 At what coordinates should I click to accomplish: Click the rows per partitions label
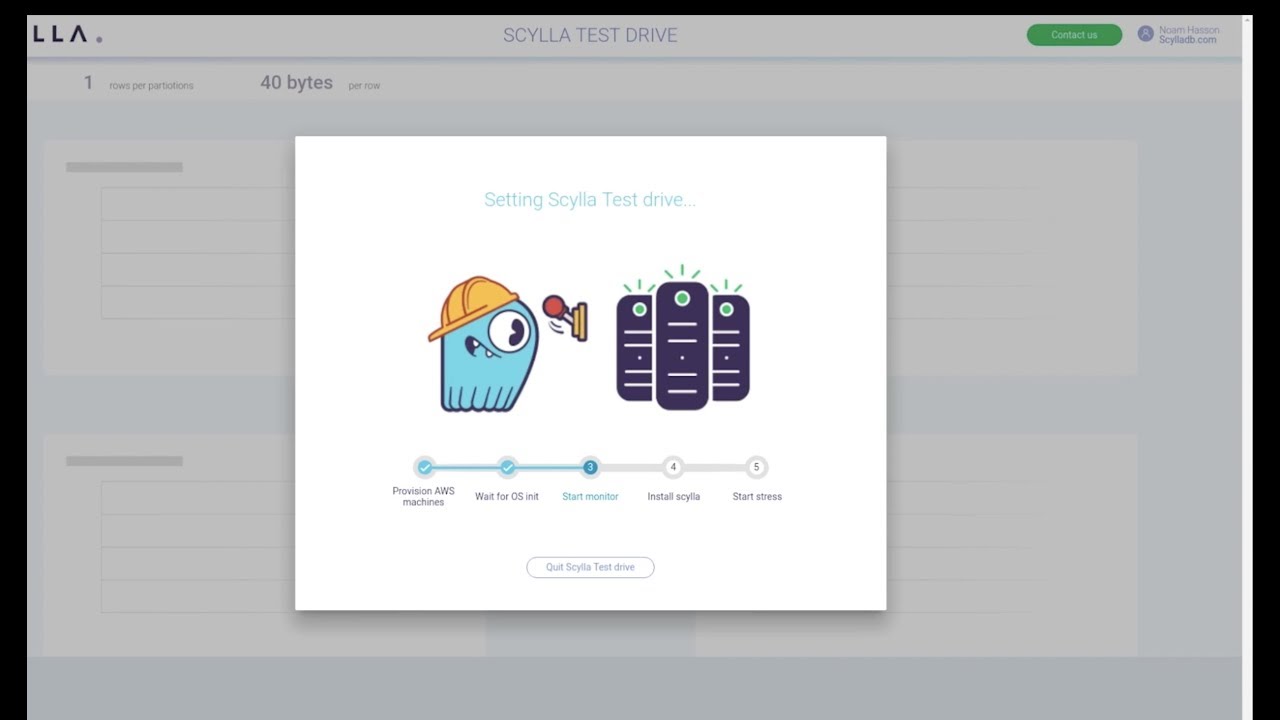[x=151, y=86]
